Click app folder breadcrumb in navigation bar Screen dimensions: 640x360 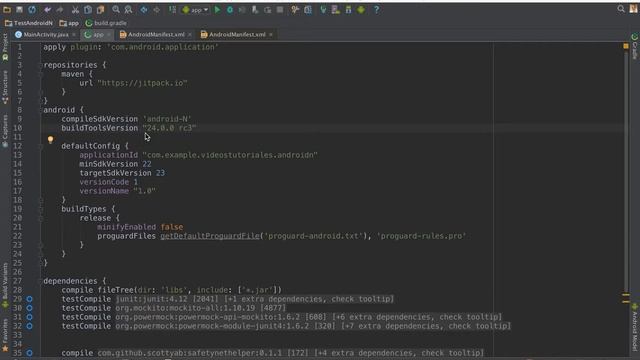69,23
